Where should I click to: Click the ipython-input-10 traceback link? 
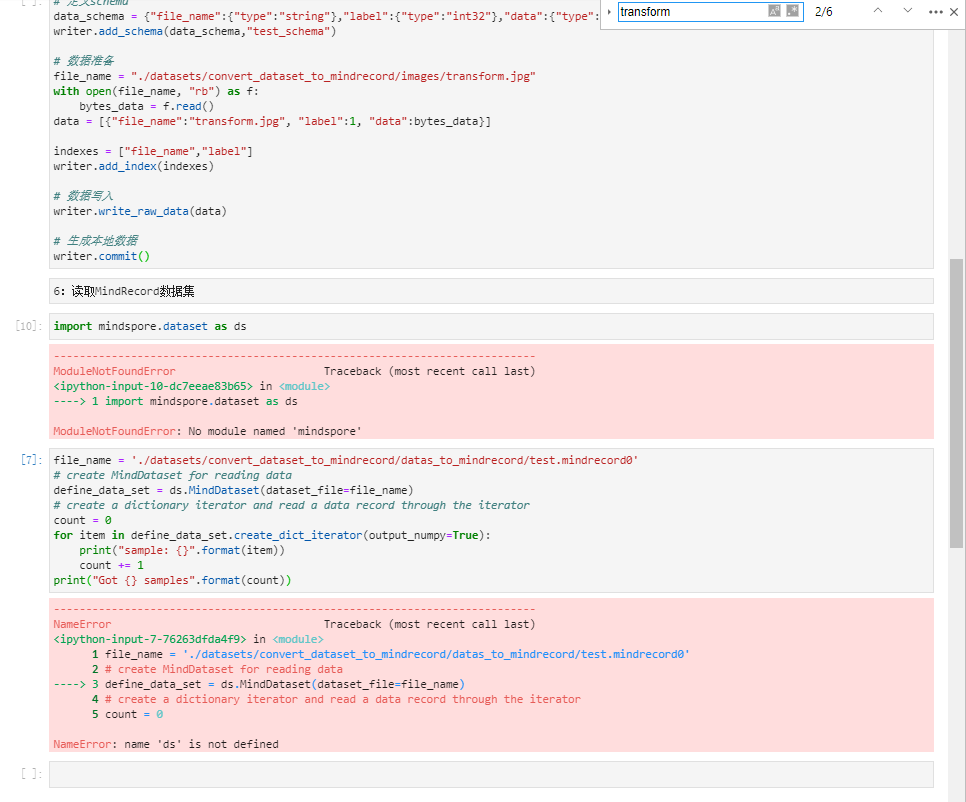[154, 386]
